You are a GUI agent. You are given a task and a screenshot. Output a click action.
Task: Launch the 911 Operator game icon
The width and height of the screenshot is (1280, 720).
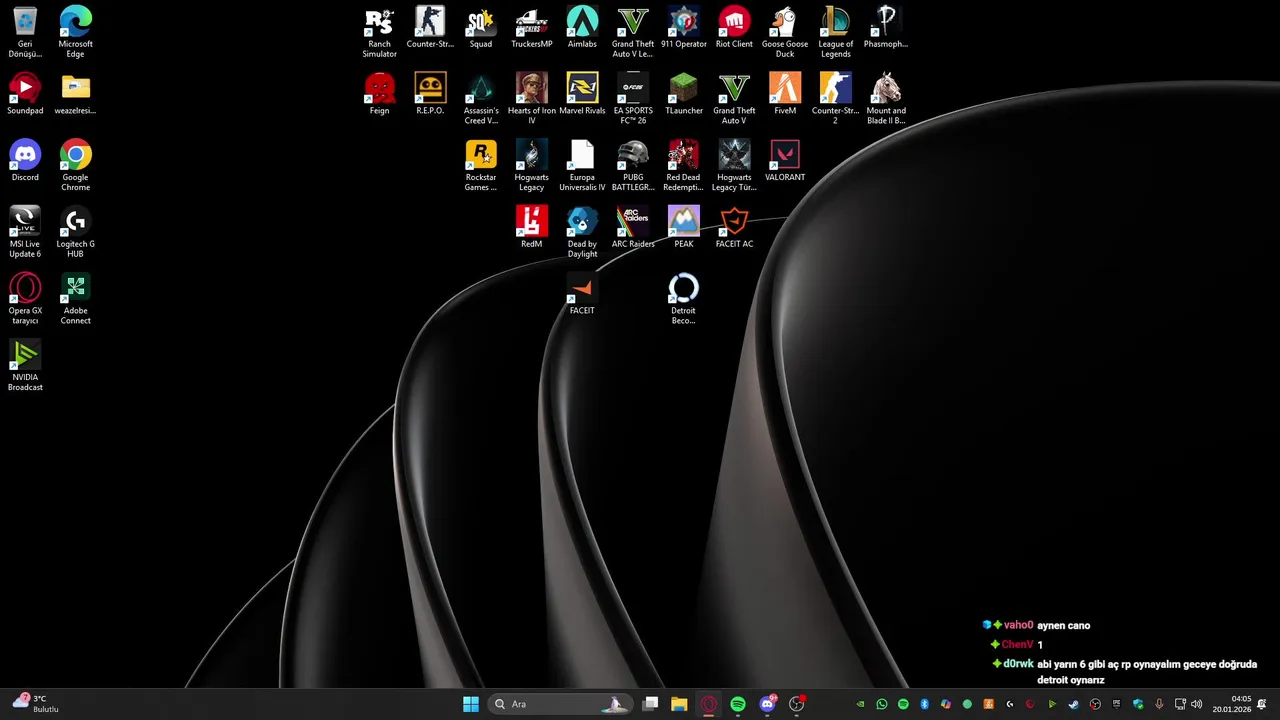[x=684, y=28]
